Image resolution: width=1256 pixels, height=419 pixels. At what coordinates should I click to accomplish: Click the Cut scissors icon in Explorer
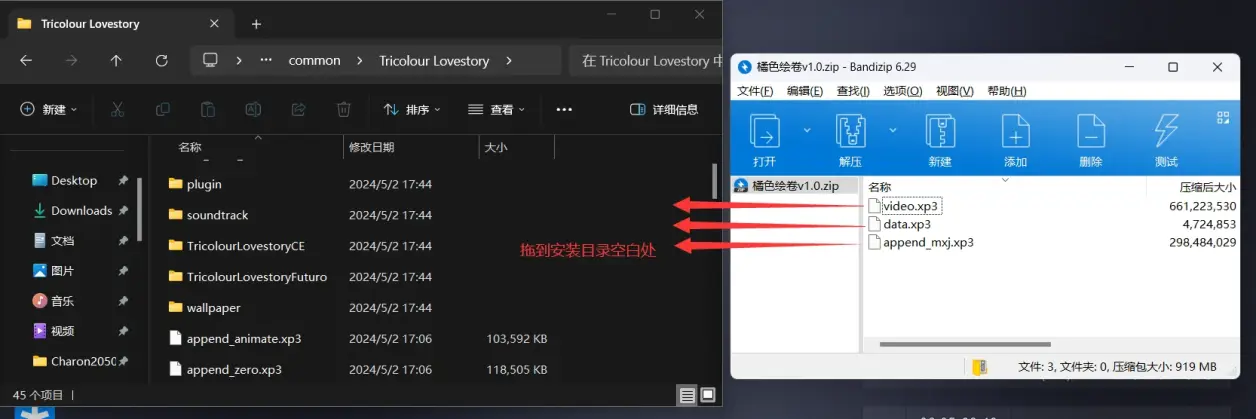coord(117,109)
